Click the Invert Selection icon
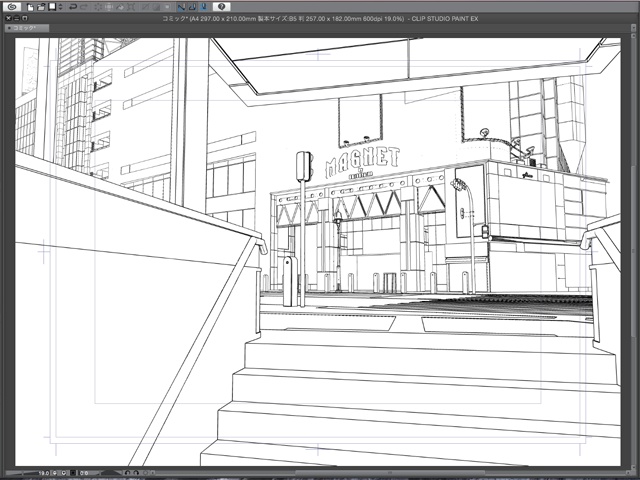 tap(156, 7)
